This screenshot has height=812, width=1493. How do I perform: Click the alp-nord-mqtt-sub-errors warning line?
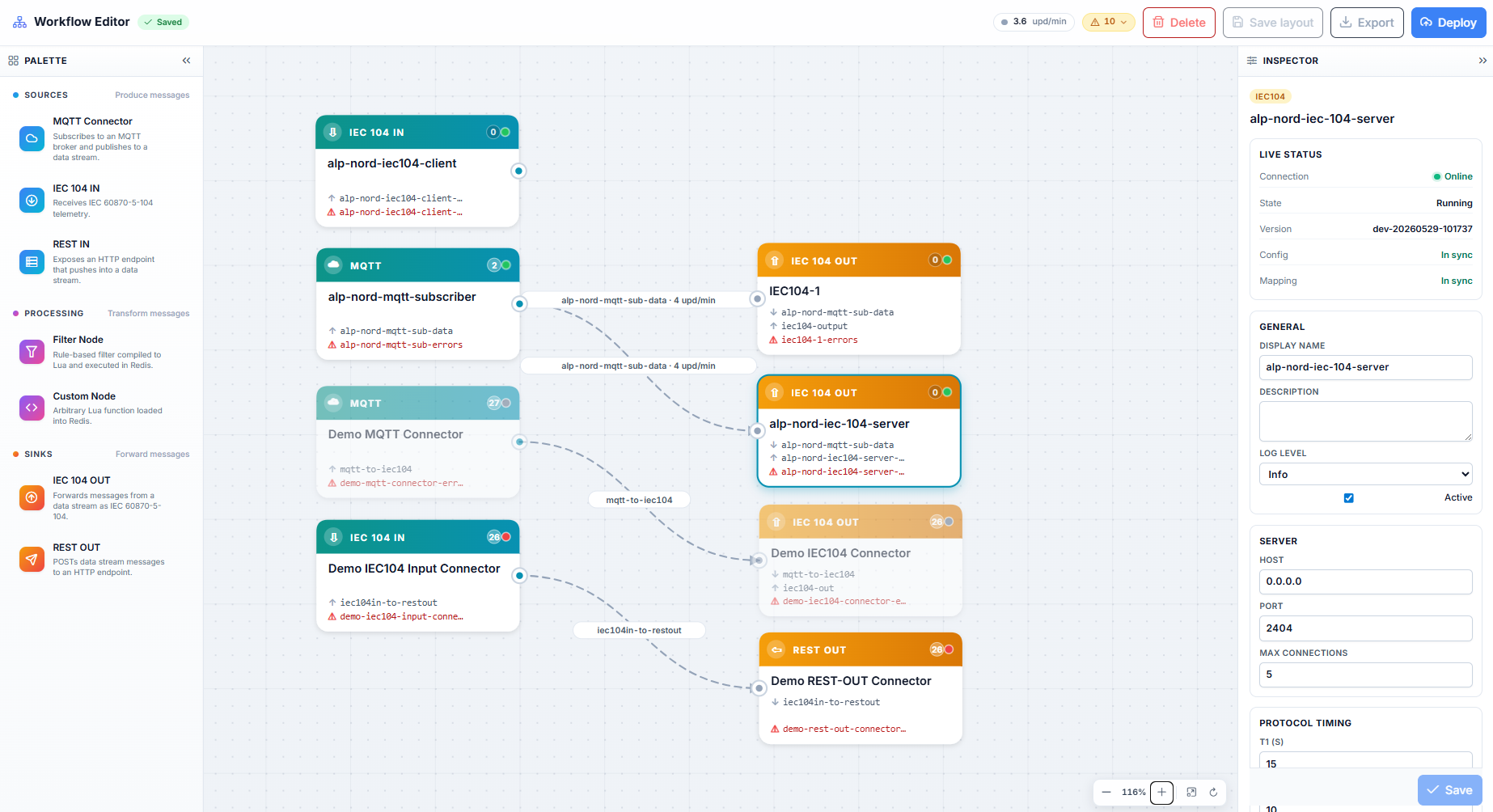pyautogui.click(x=395, y=345)
